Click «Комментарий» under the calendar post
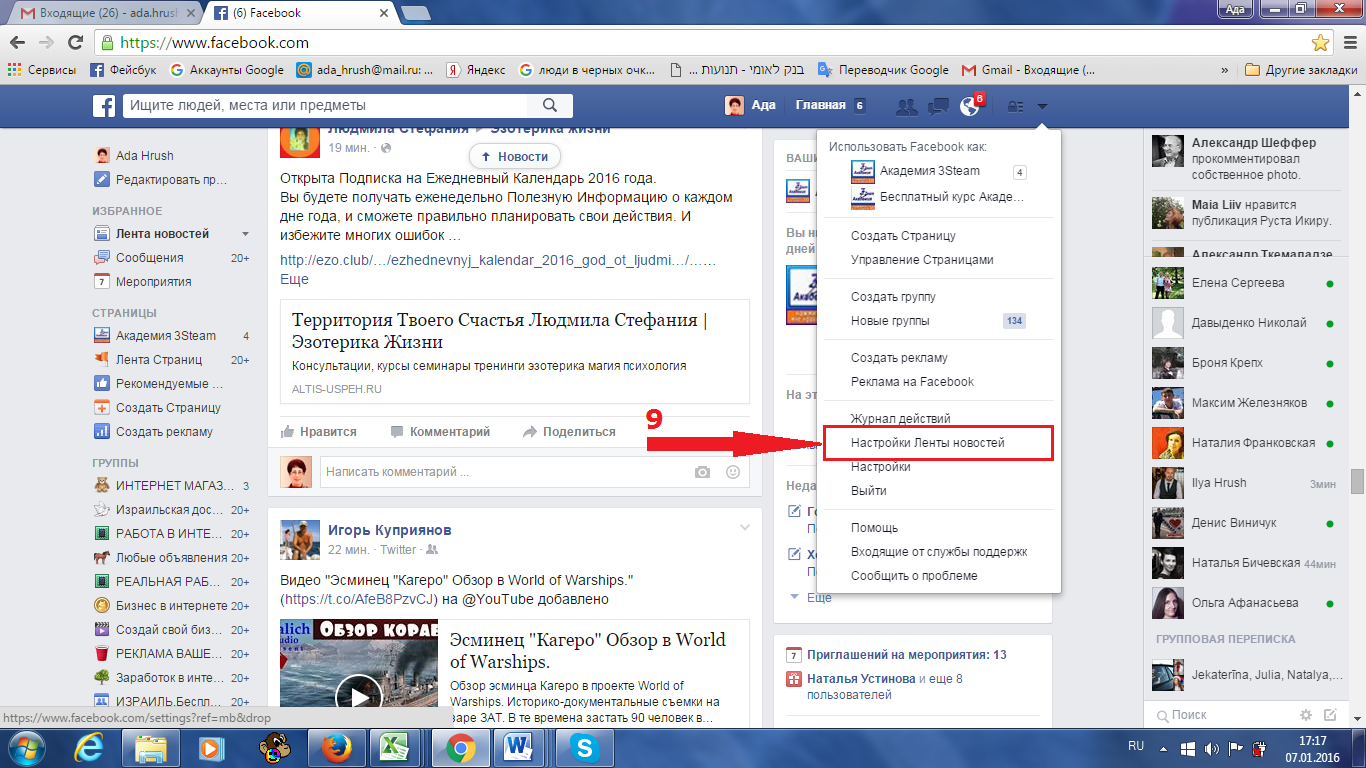 click(440, 432)
